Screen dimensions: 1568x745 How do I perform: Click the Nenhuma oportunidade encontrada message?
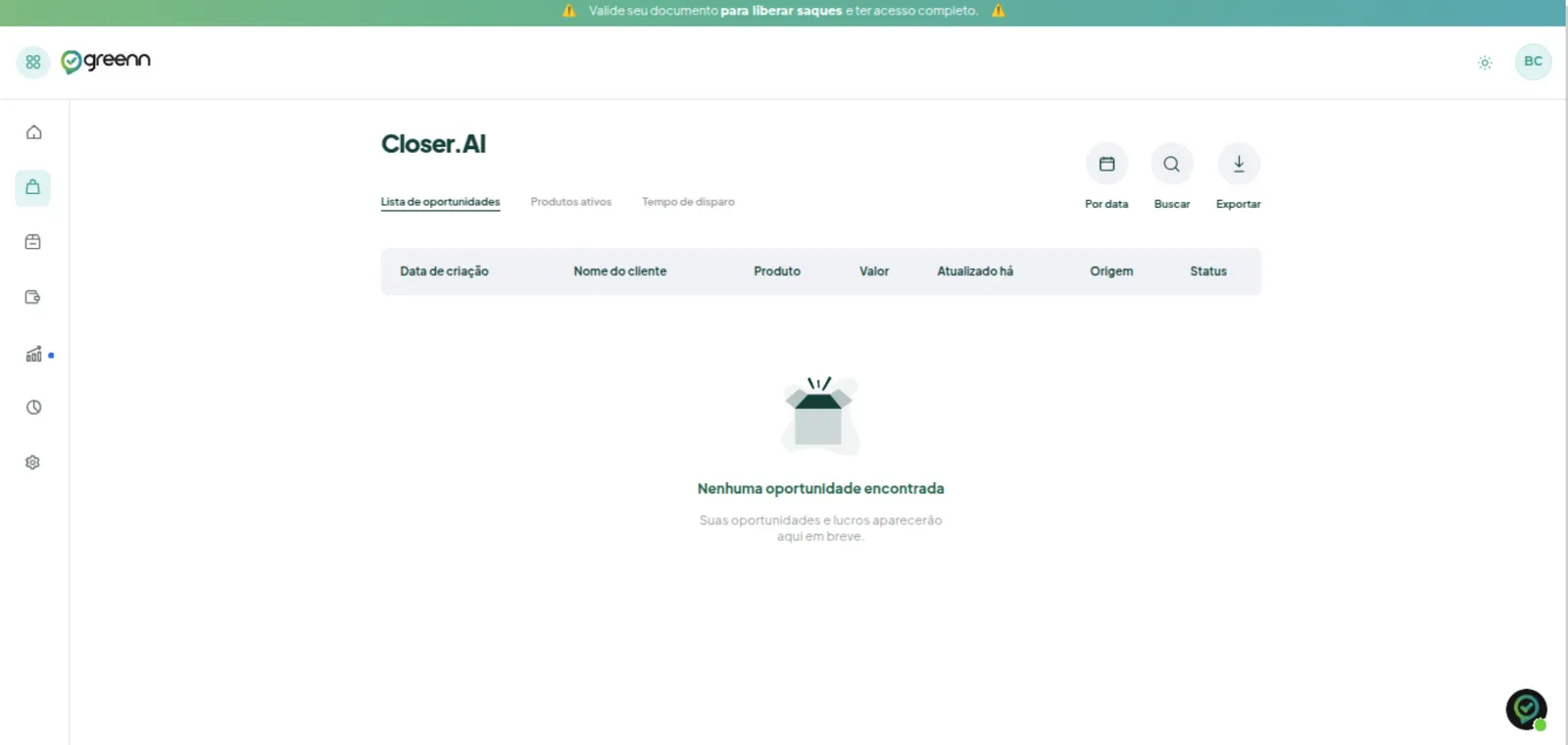pos(820,488)
